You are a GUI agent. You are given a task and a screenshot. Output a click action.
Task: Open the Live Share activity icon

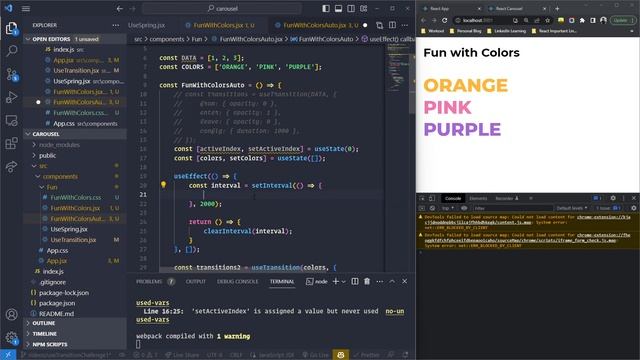pyautogui.click(x=11, y=167)
